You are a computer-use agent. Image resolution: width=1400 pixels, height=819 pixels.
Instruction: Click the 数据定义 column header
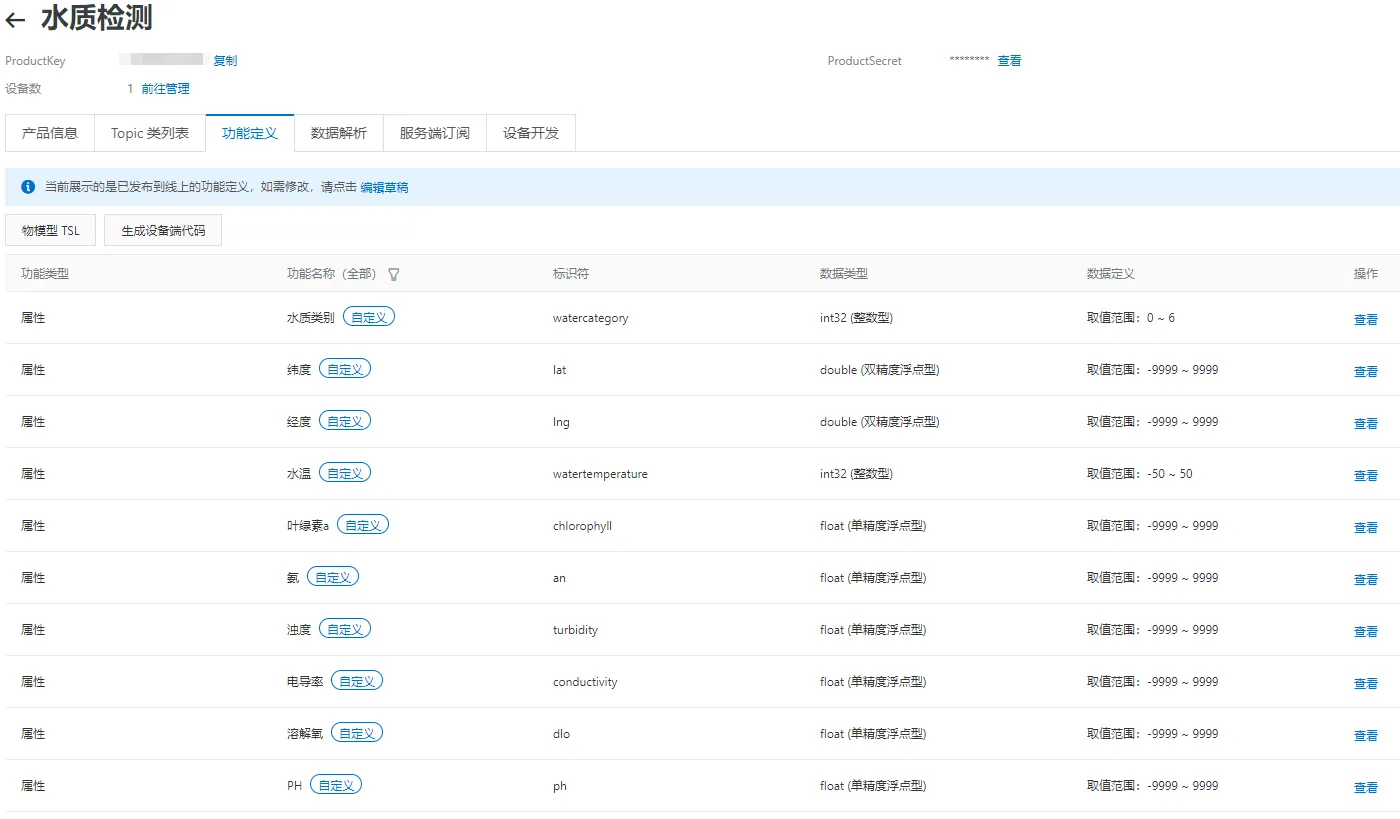pyautogui.click(x=1111, y=274)
